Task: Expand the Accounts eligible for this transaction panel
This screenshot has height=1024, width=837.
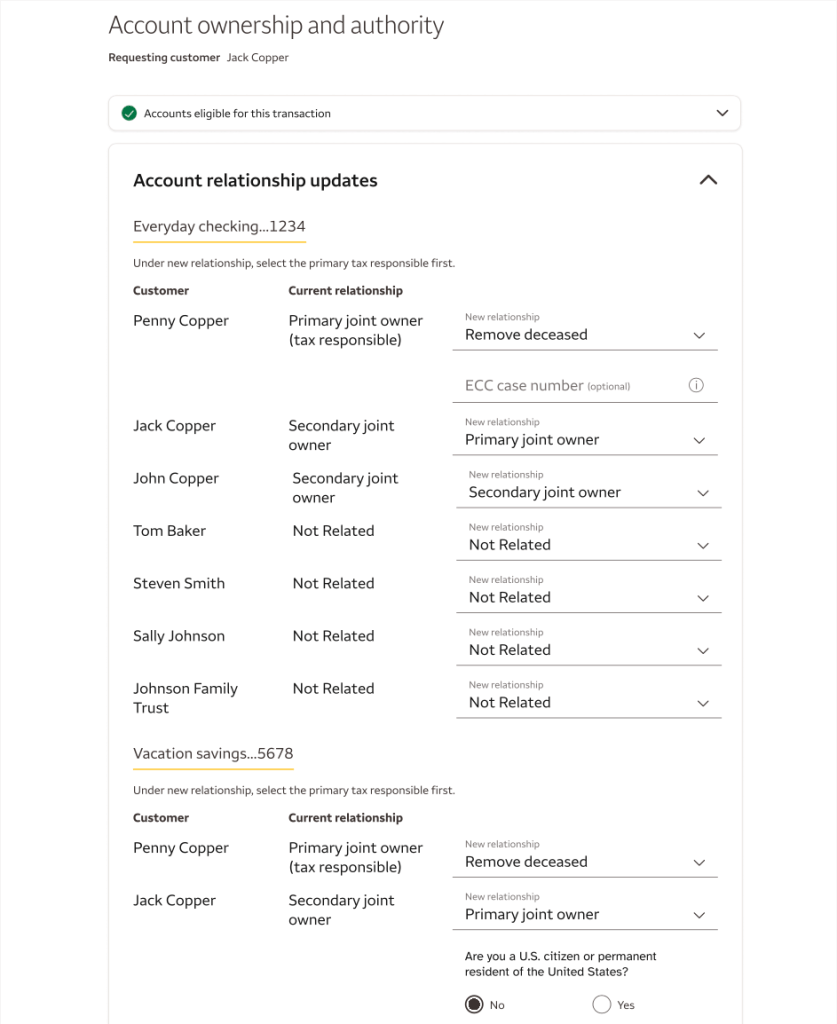Action: [722, 113]
